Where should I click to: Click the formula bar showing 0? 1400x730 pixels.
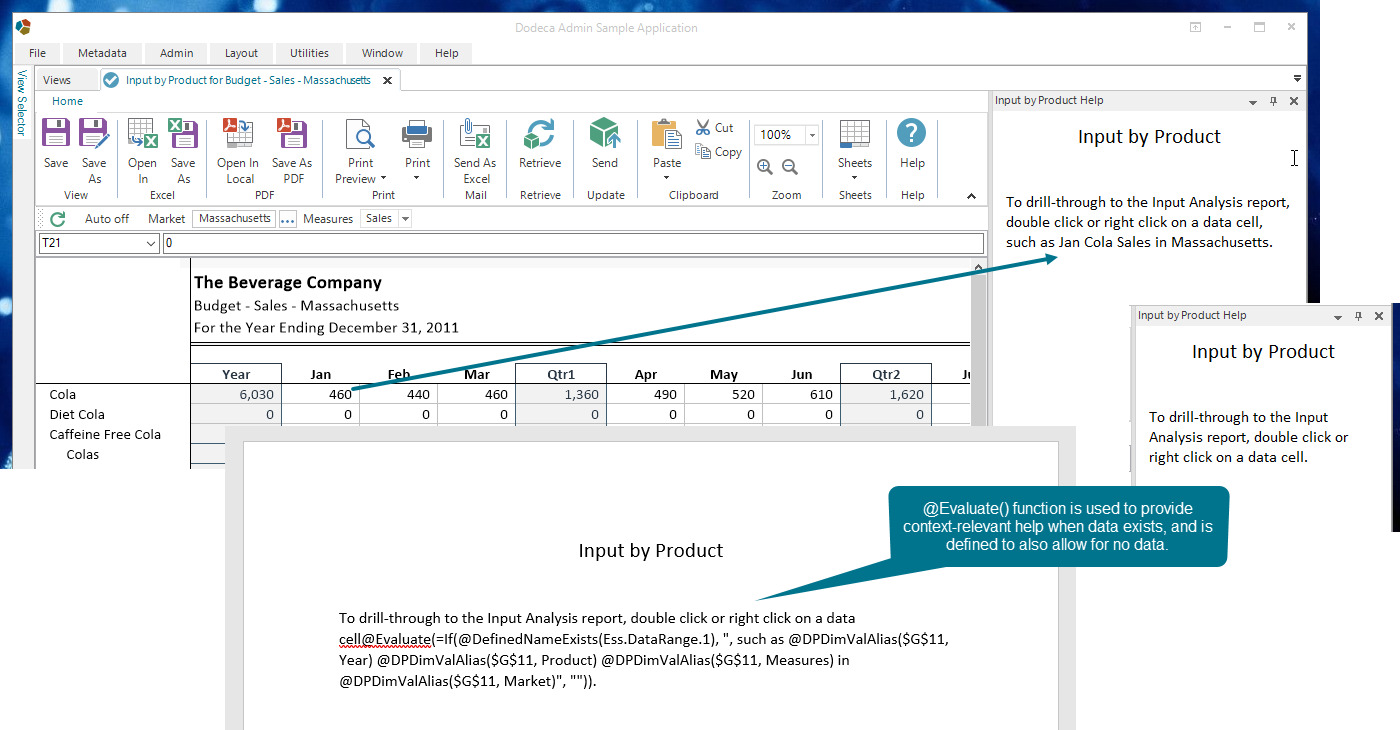[x=573, y=243]
